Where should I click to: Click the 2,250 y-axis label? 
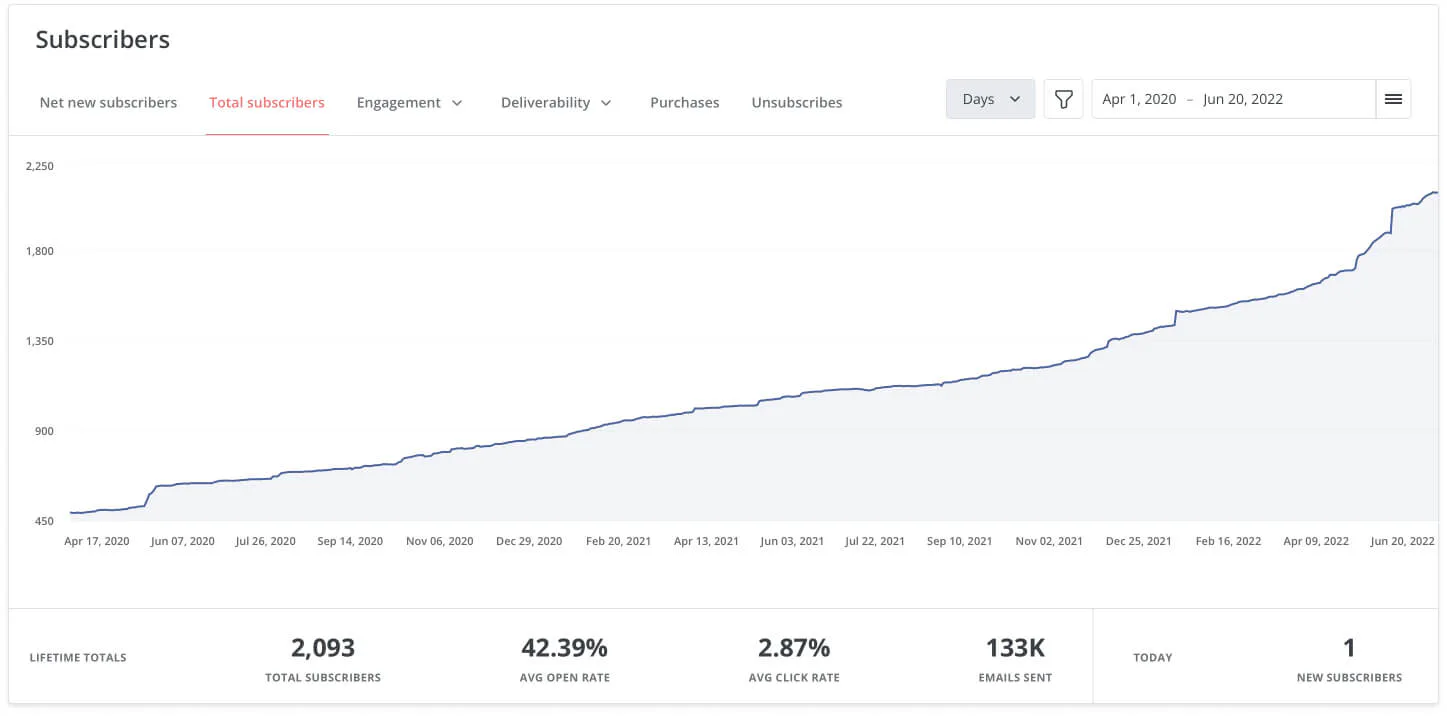[x=40, y=166]
